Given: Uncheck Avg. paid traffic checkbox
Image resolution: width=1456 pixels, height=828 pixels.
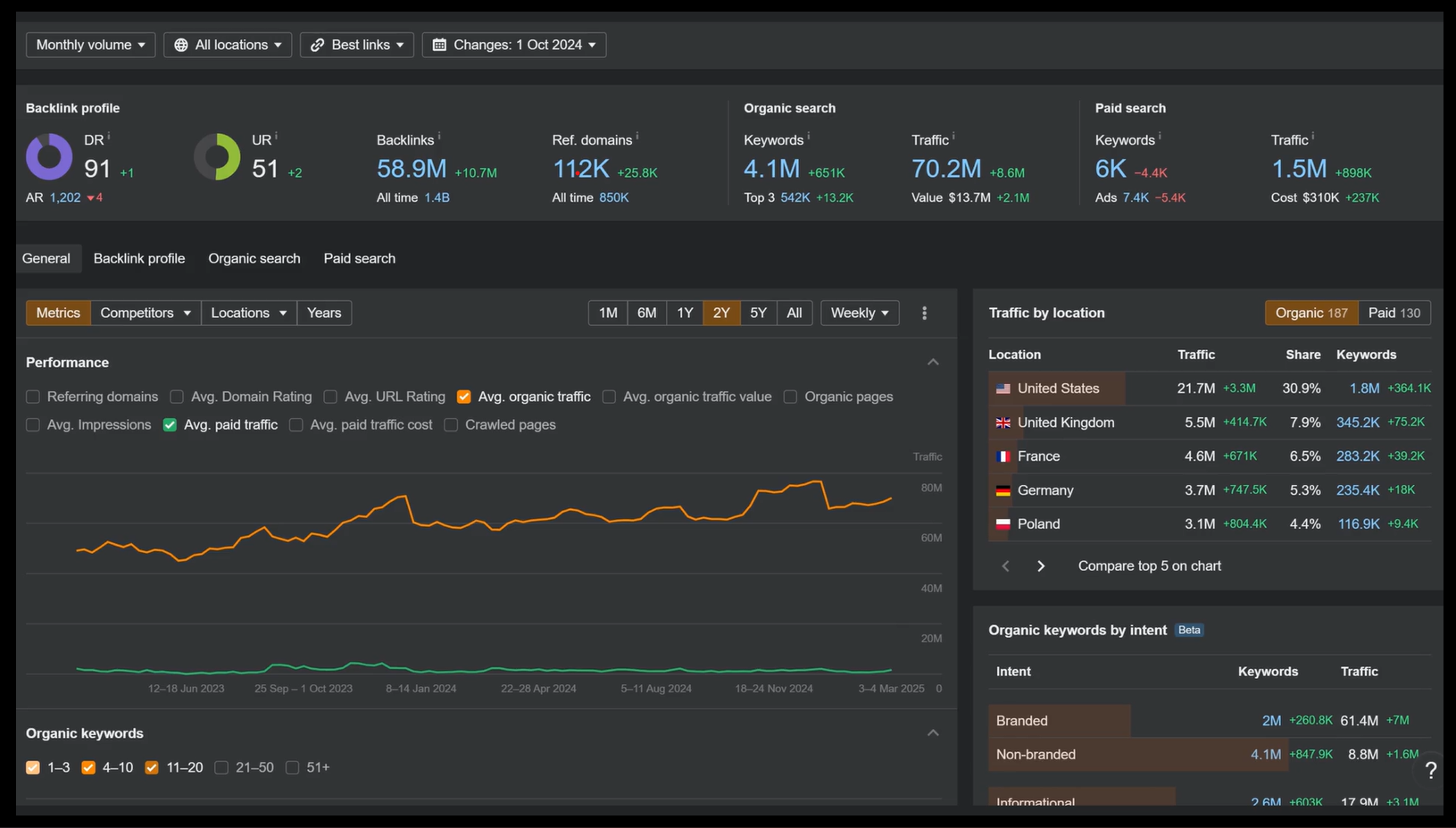Looking at the screenshot, I should [x=170, y=425].
